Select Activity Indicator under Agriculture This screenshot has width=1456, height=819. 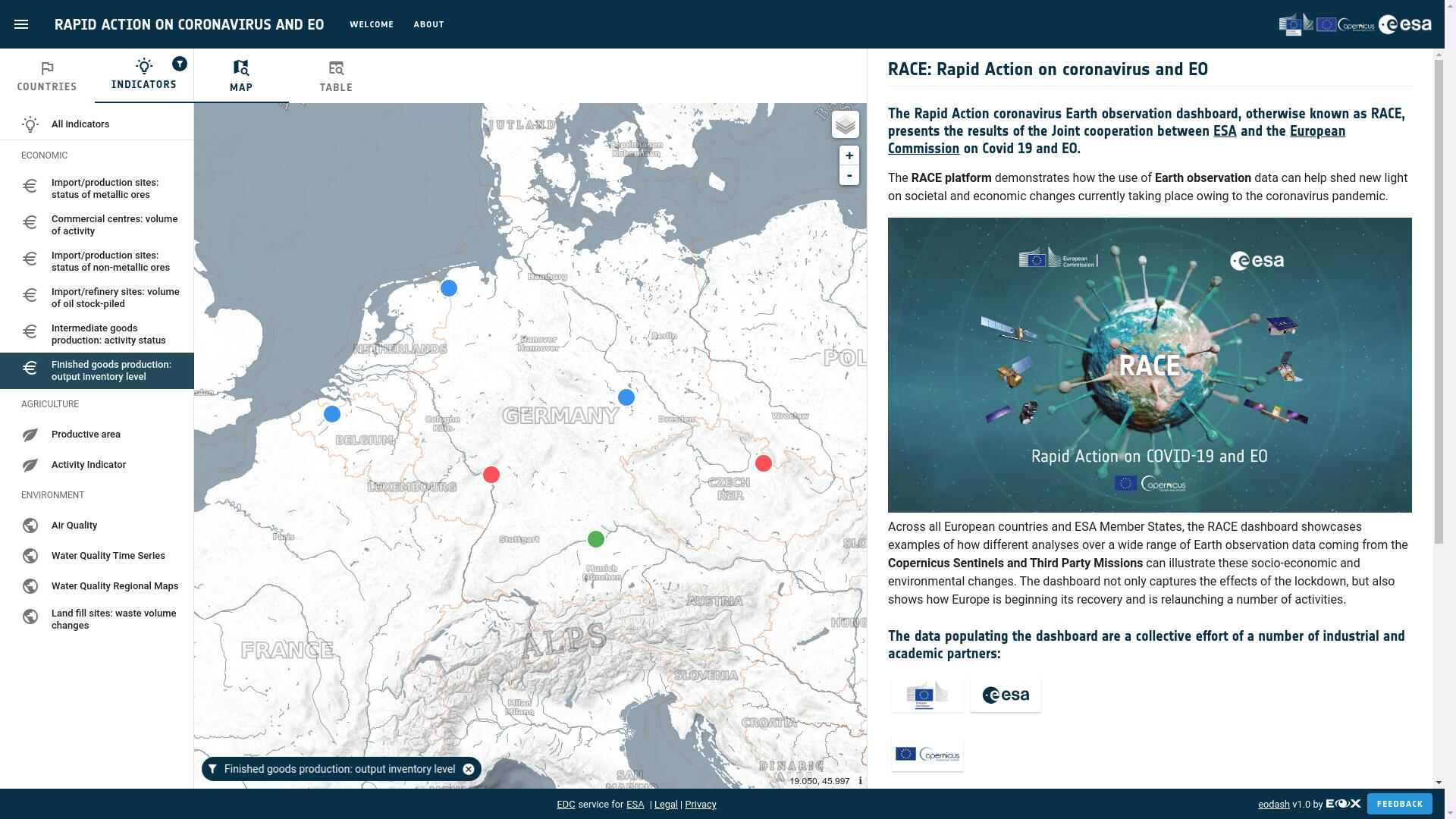coord(97,465)
